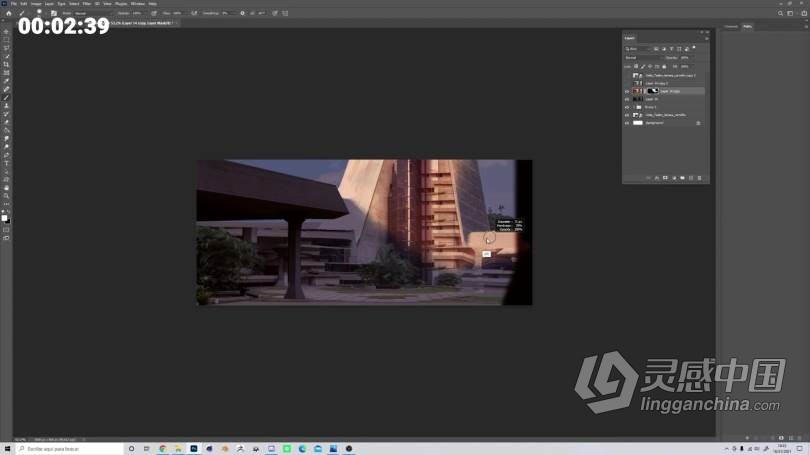This screenshot has width=810, height=455.
Task: Click the search icon at top right
Action: [x=781, y=13]
